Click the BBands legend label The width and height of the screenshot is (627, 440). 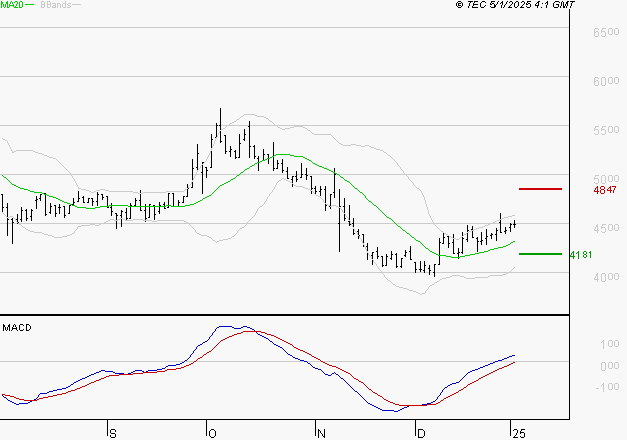click(56, 5)
